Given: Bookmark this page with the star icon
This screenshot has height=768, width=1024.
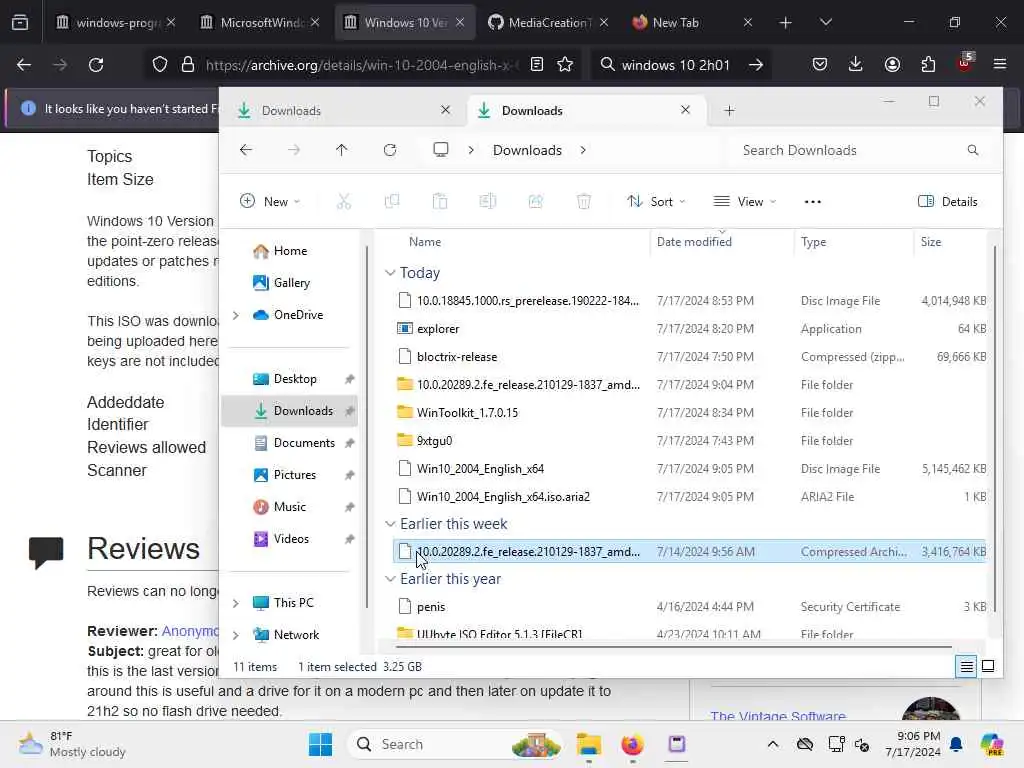Looking at the screenshot, I should pyautogui.click(x=565, y=65).
